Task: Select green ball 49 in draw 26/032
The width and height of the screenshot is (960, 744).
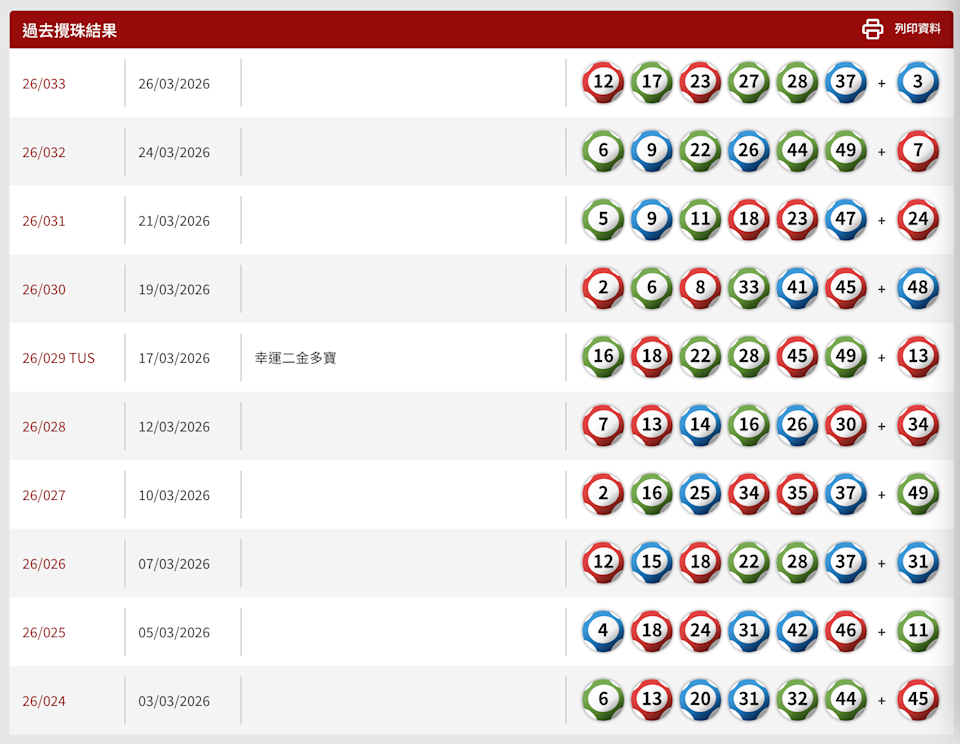Action: click(x=845, y=151)
